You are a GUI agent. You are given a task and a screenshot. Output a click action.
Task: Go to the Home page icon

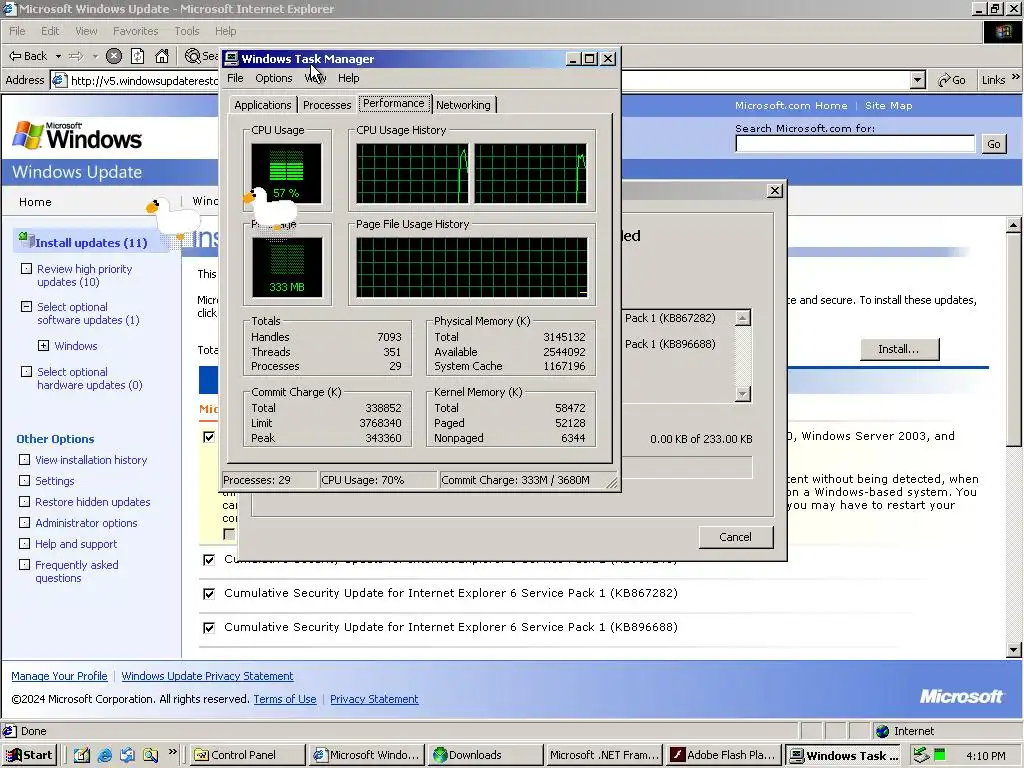click(x=162, y=56)
